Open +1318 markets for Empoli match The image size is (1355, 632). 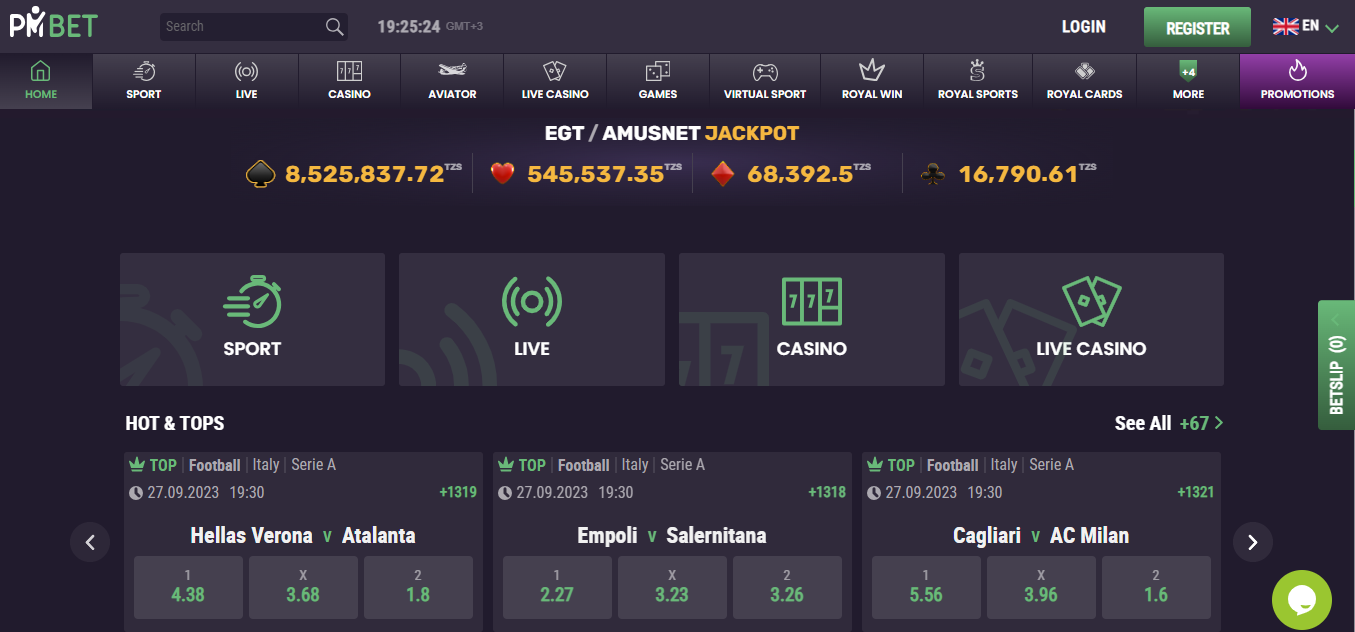827,492
